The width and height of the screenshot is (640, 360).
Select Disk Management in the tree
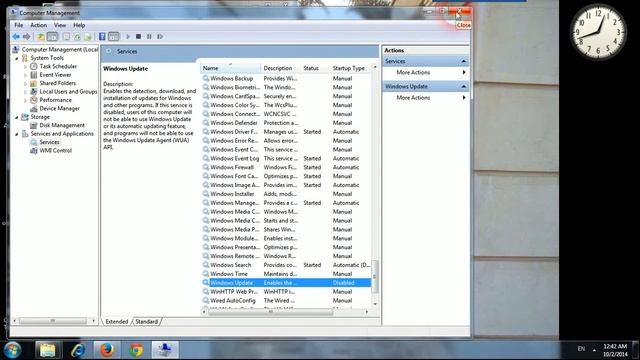click(x=62, y=125)
